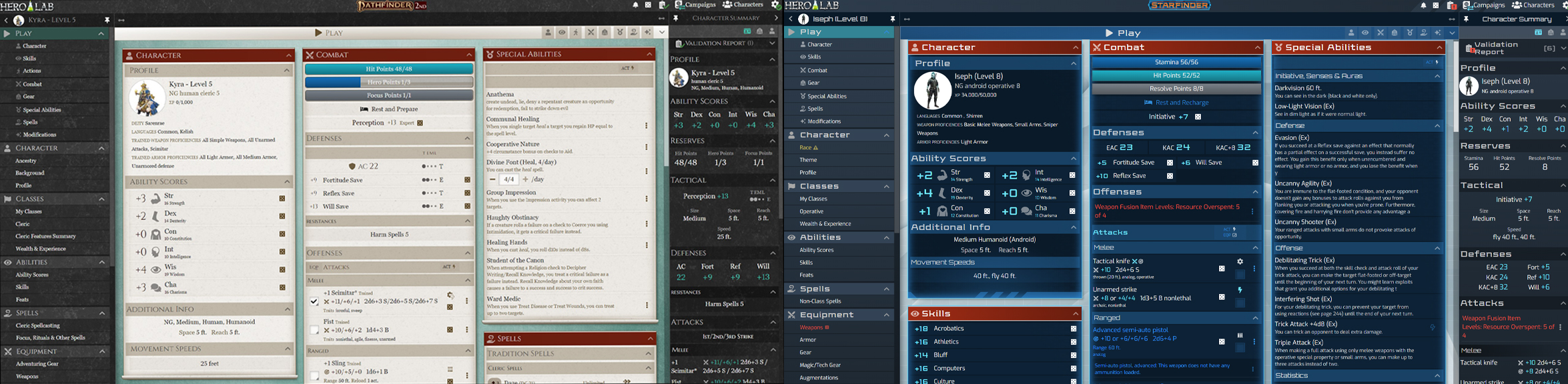Click the Hero Points 1/3 bar

click(389, 82)
